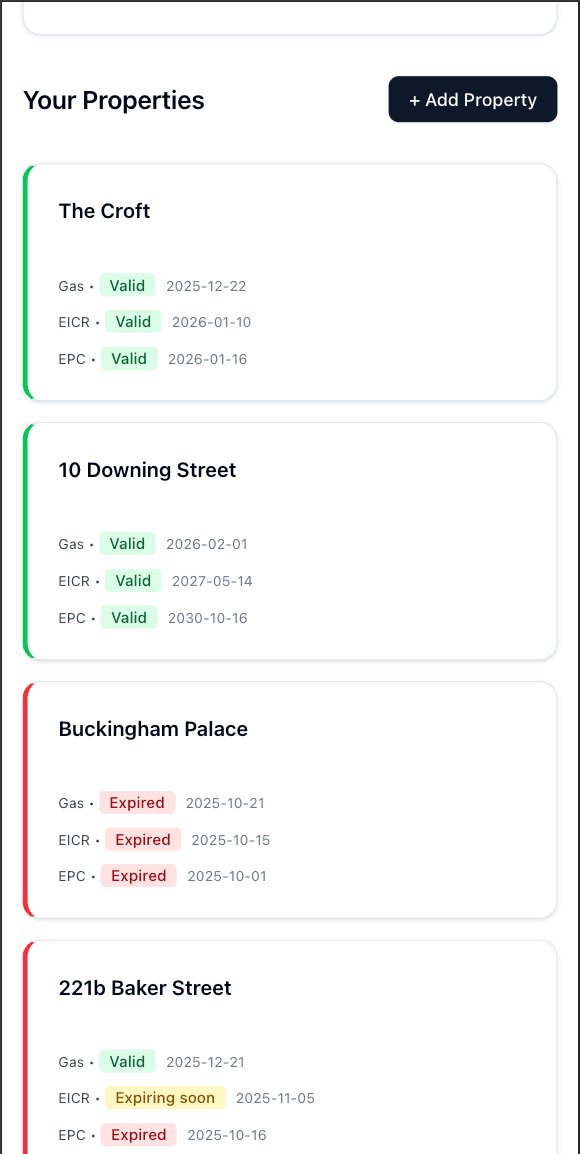580x1154 pixels.
Task: Click 10 Downing Street's EPC Valid badge
Action: [x=129, y=617]
